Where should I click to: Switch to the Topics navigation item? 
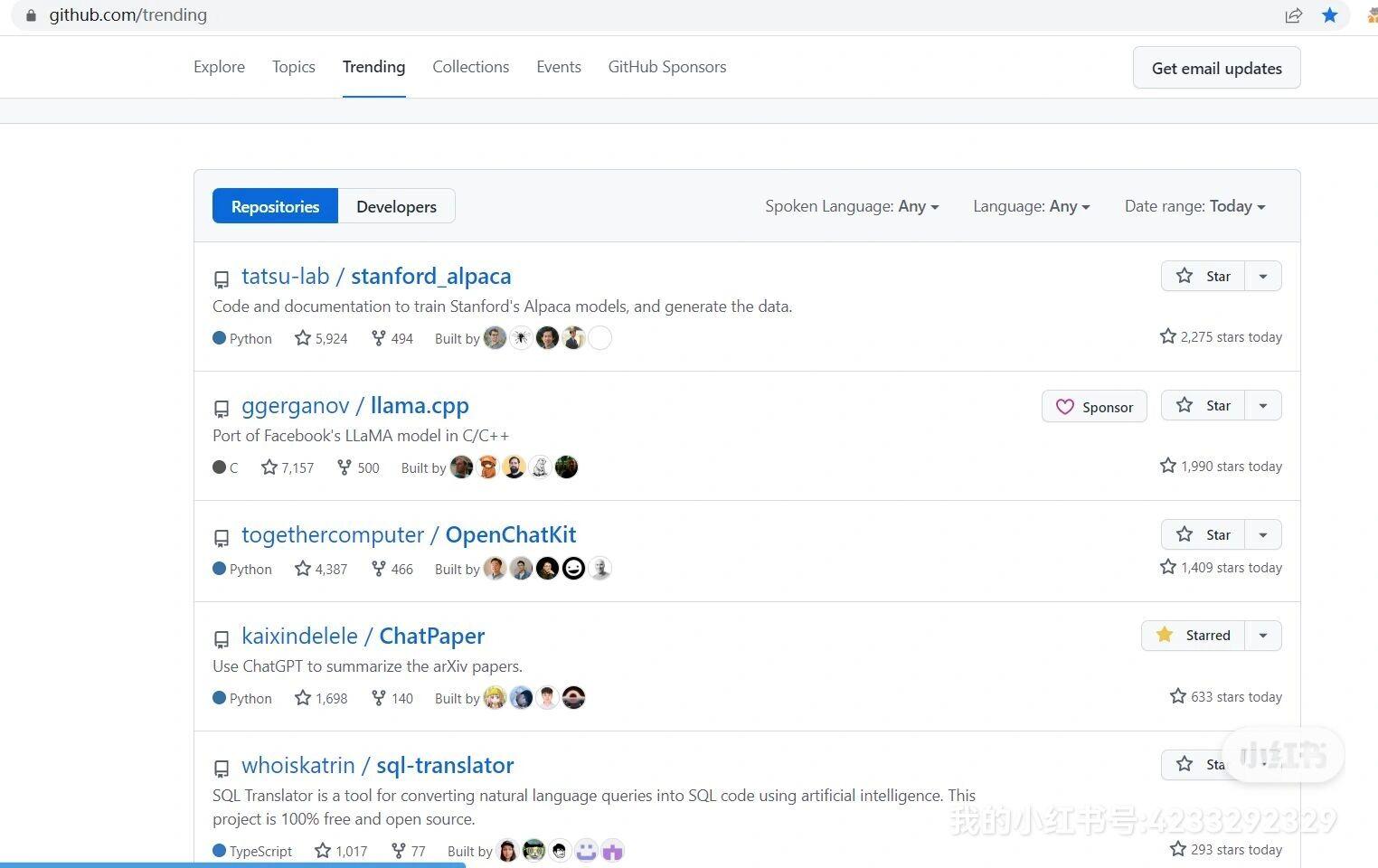293,66
